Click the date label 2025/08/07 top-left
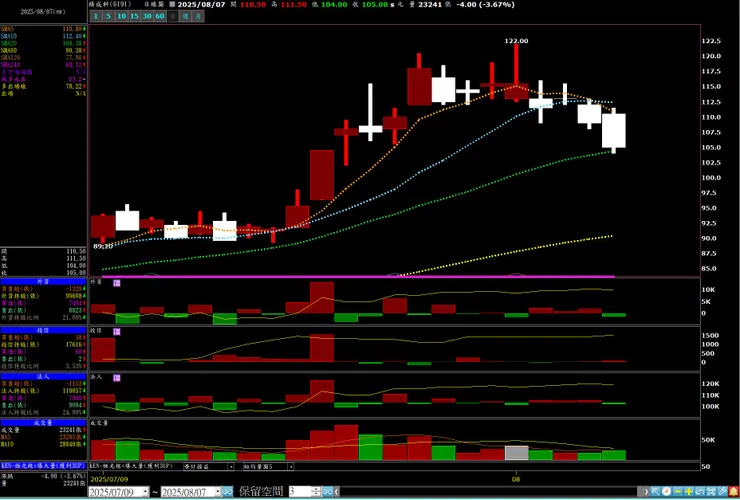740x500 pixels. point(43,12)
